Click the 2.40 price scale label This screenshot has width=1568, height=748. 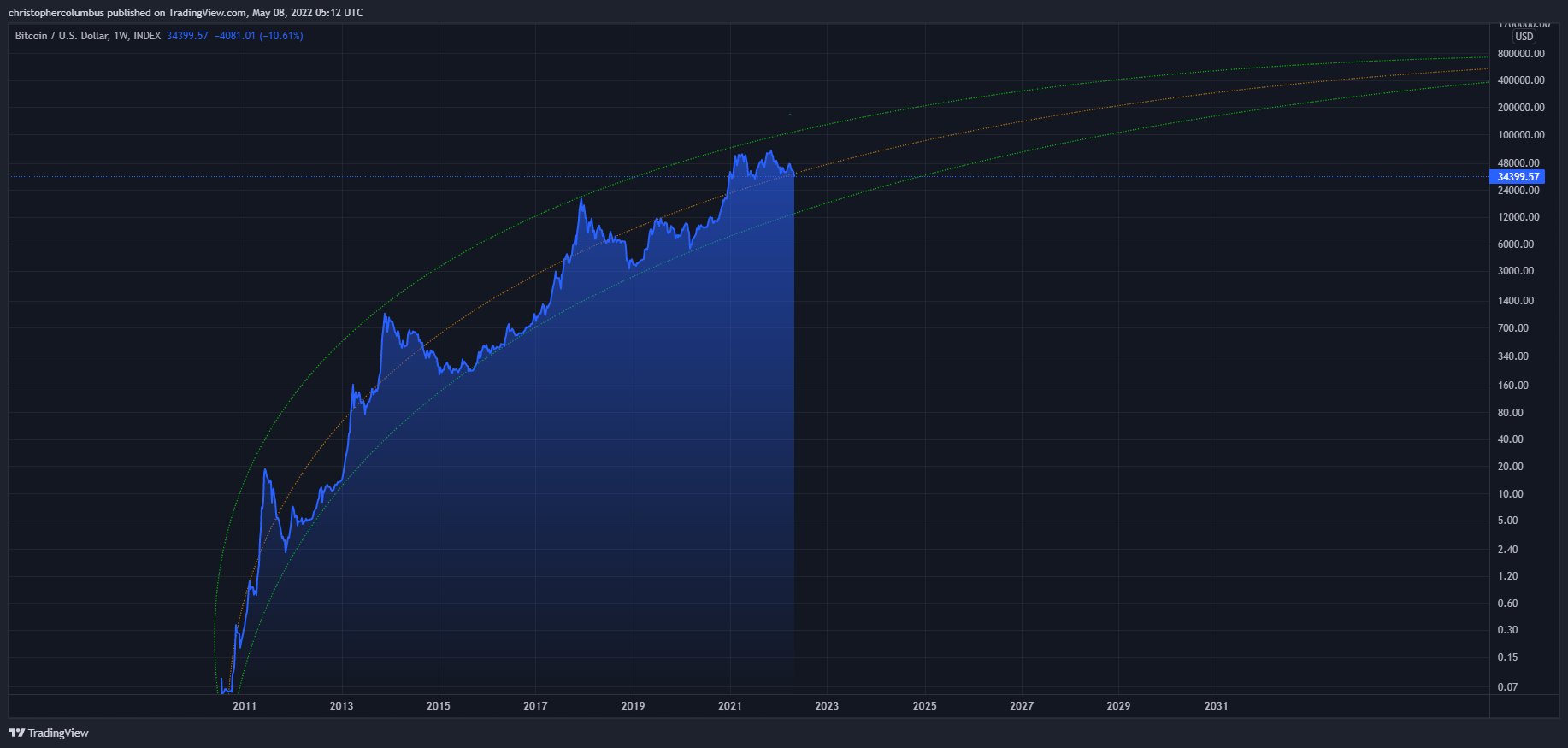(x=1508, y=550)
